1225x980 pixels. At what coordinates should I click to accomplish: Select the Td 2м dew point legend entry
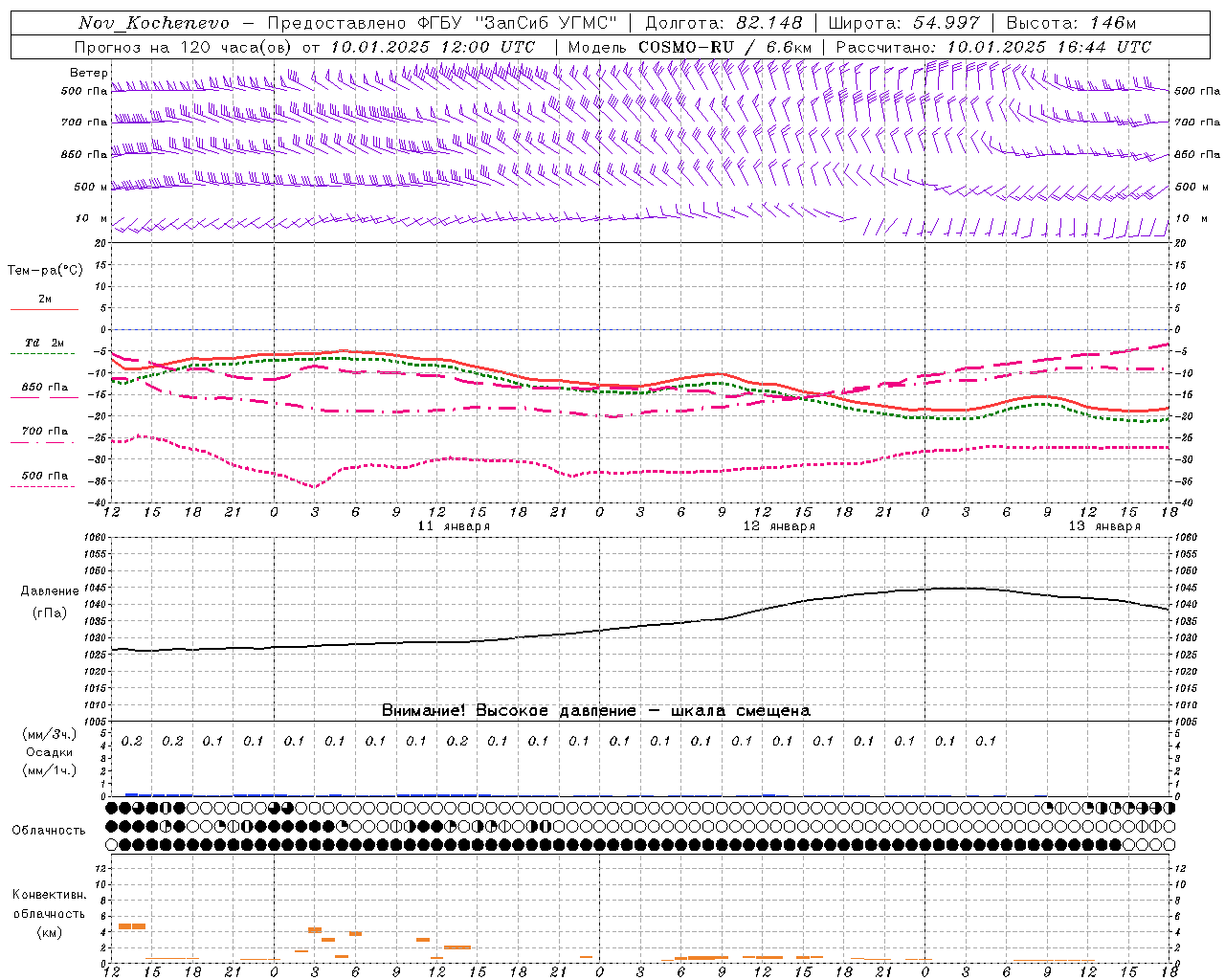click(x=45, y=343)
